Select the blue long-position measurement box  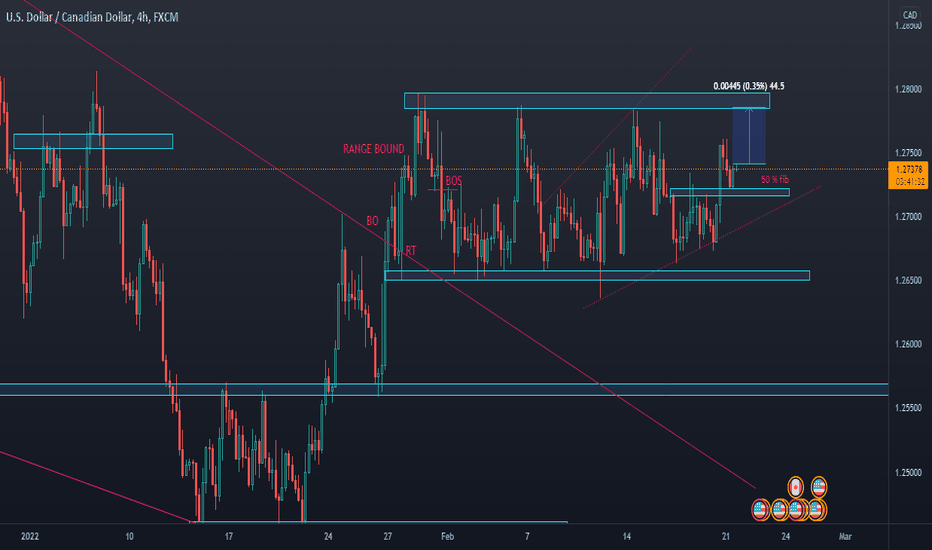749,136
